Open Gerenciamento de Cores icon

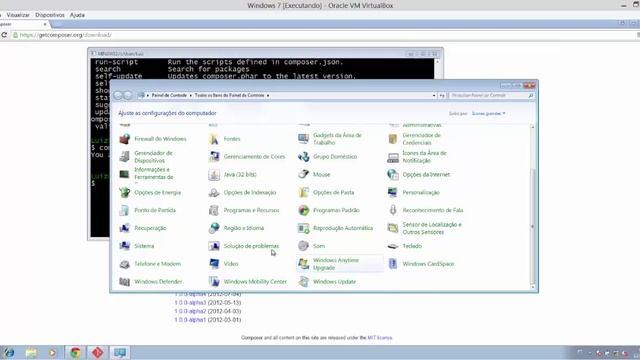214,157
